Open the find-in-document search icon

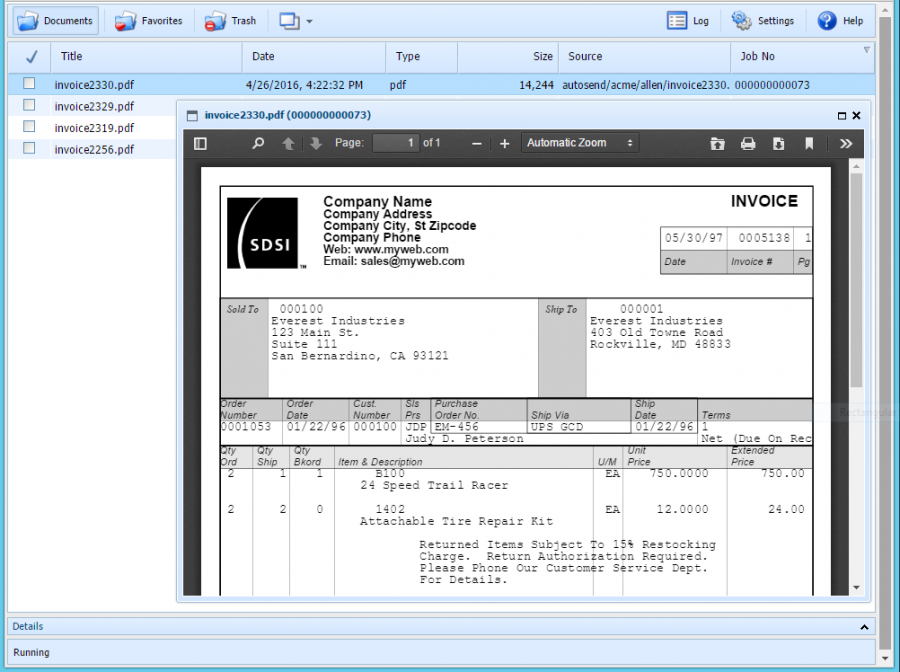(258, 144)
